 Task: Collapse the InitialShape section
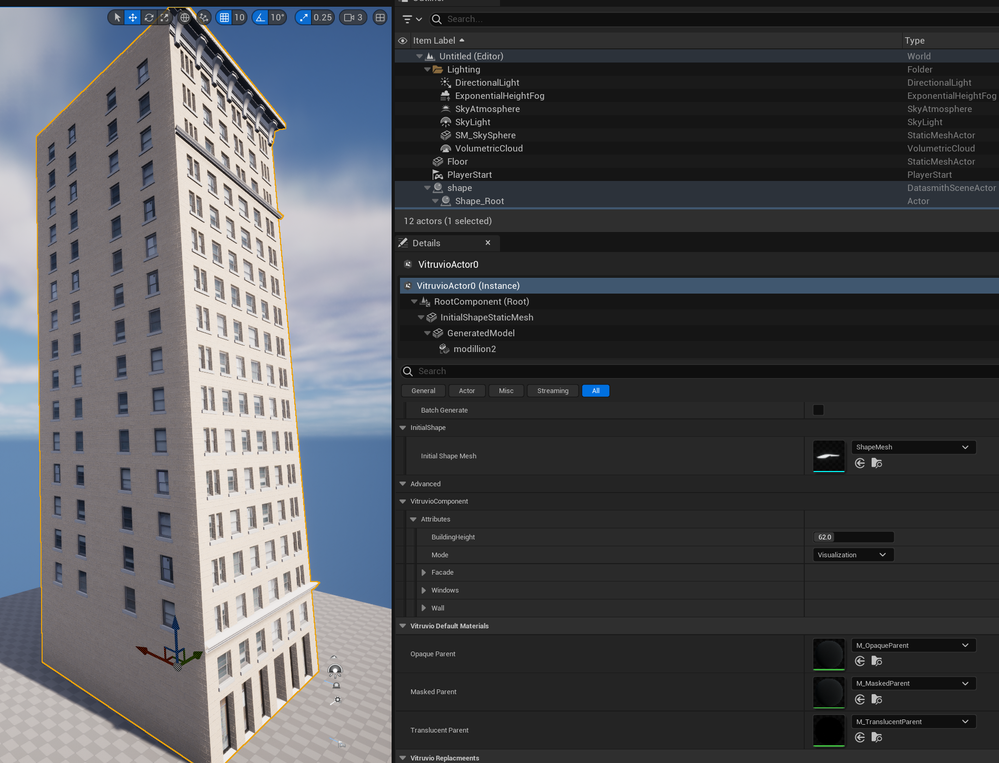(403, 428)
